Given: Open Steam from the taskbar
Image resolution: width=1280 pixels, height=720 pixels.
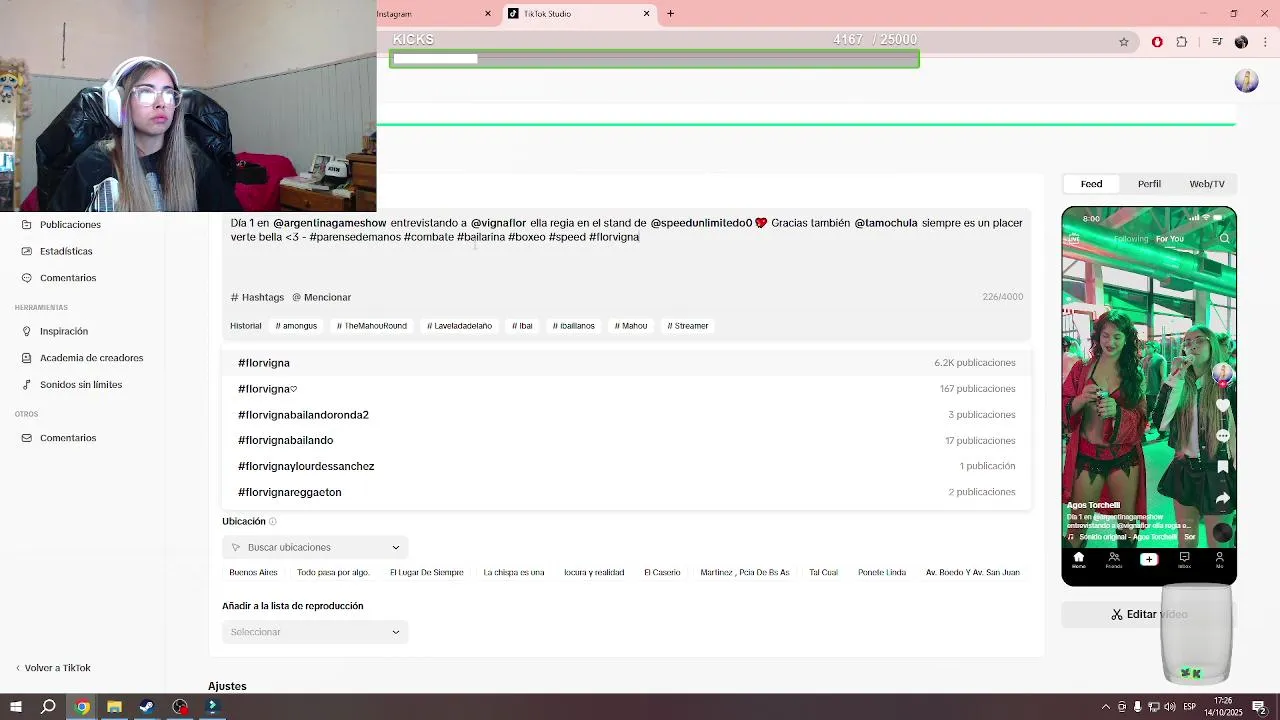Looking at the screenshot, I should 147,707.
